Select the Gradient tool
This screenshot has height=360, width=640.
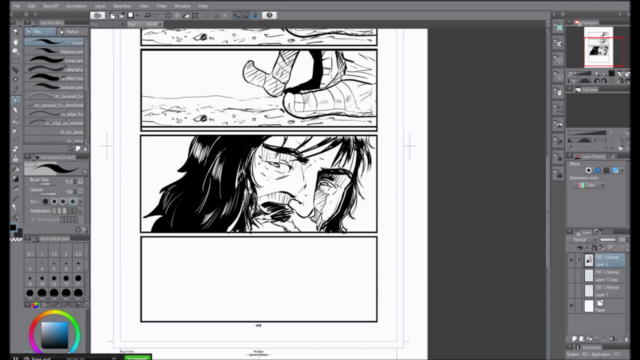[16, 179]
